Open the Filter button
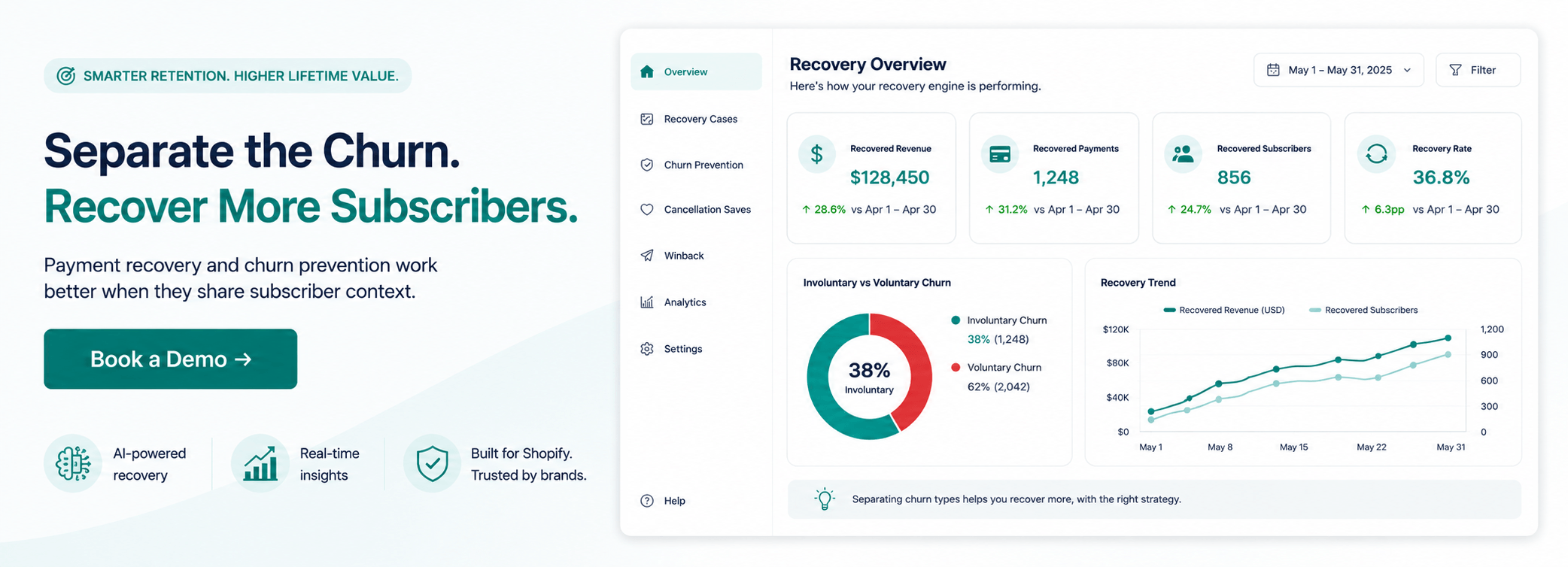This screenshot has height=567, width=1568. [1478, 70]
